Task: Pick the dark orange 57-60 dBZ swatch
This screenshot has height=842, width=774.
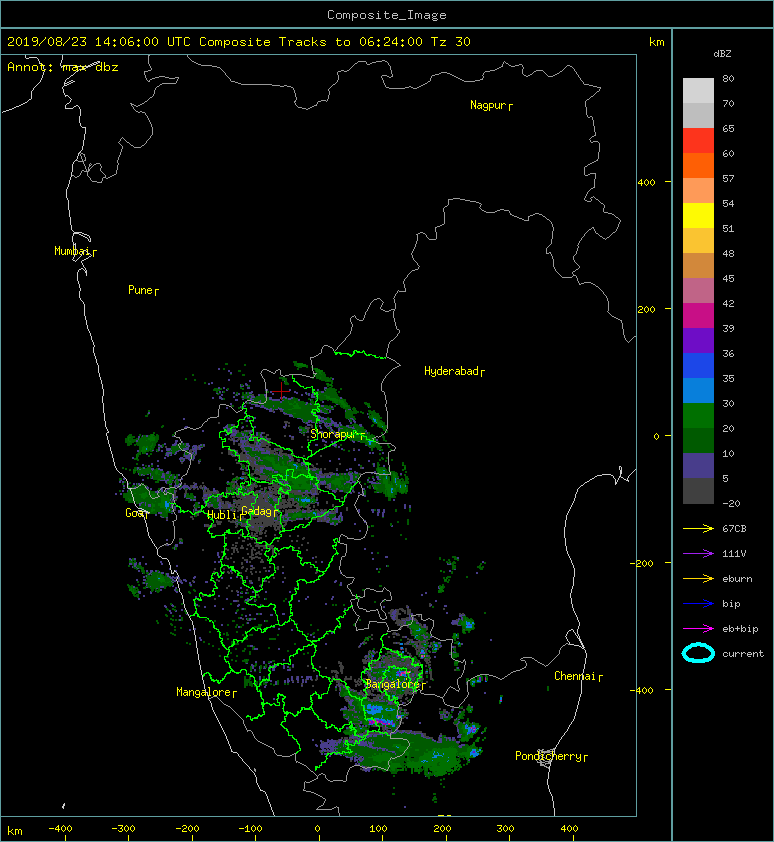Action: click(698, 165)
